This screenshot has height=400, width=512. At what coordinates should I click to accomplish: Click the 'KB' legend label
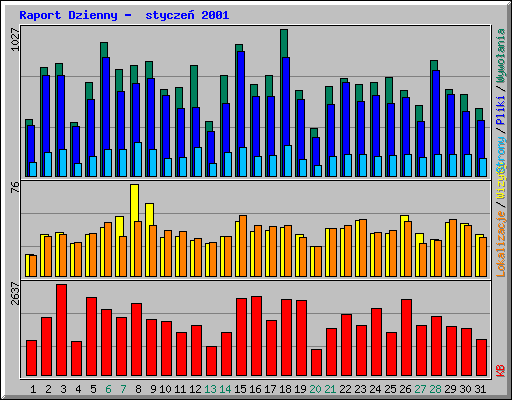(501, 371)
